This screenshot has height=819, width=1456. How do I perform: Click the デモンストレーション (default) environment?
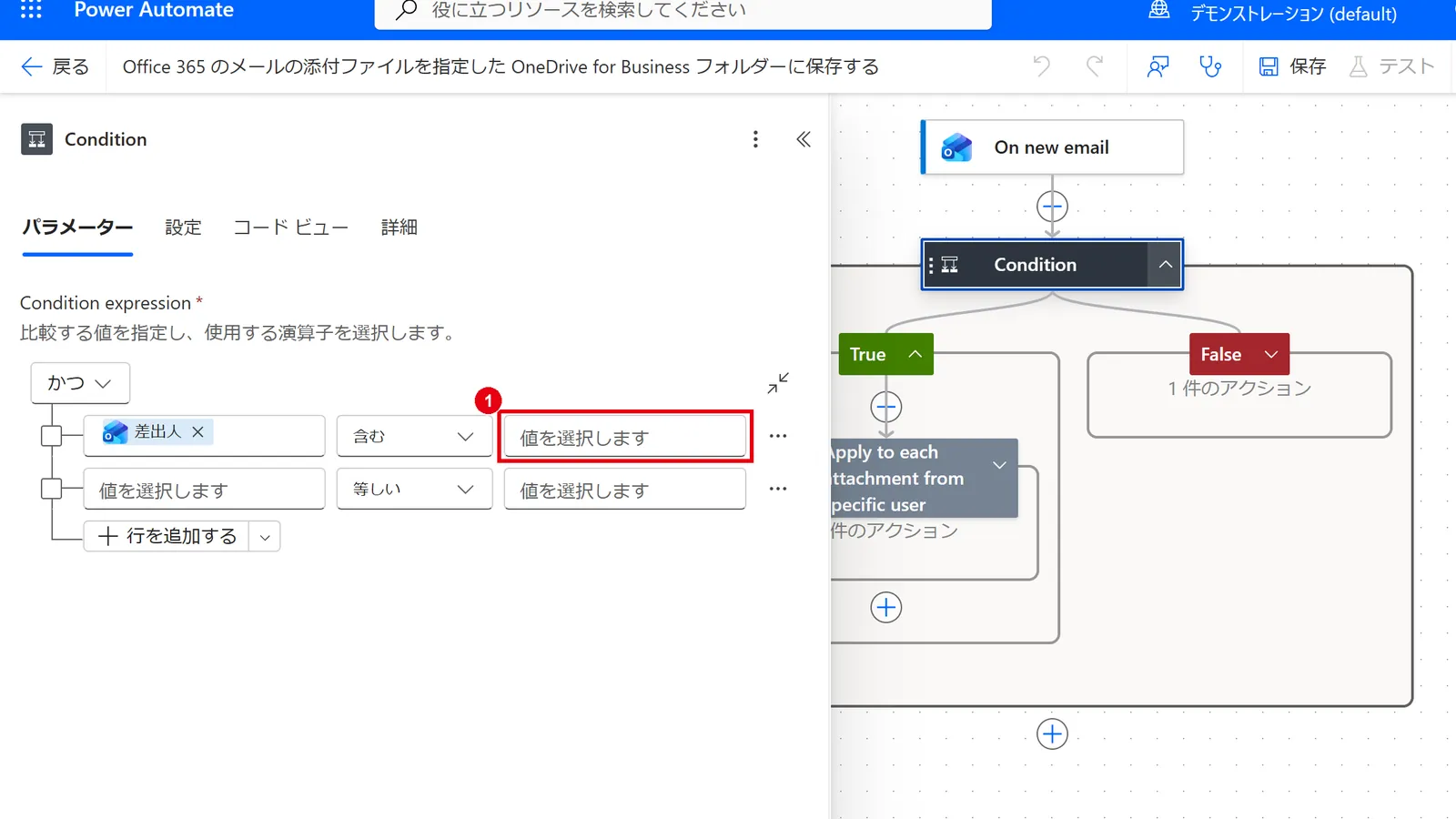(1293, 14)
